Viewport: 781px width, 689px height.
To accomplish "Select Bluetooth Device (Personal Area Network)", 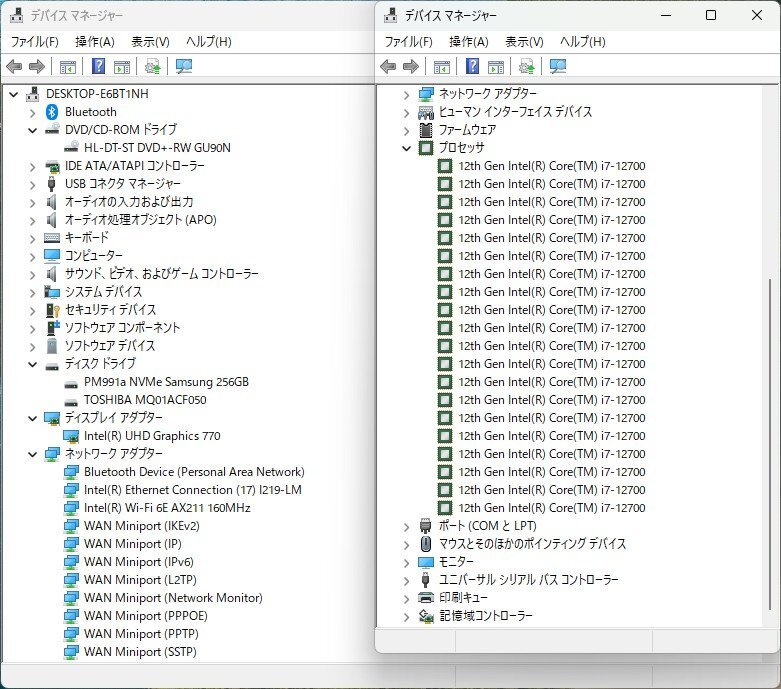I will pyautogui.click(x=194, y=472).
